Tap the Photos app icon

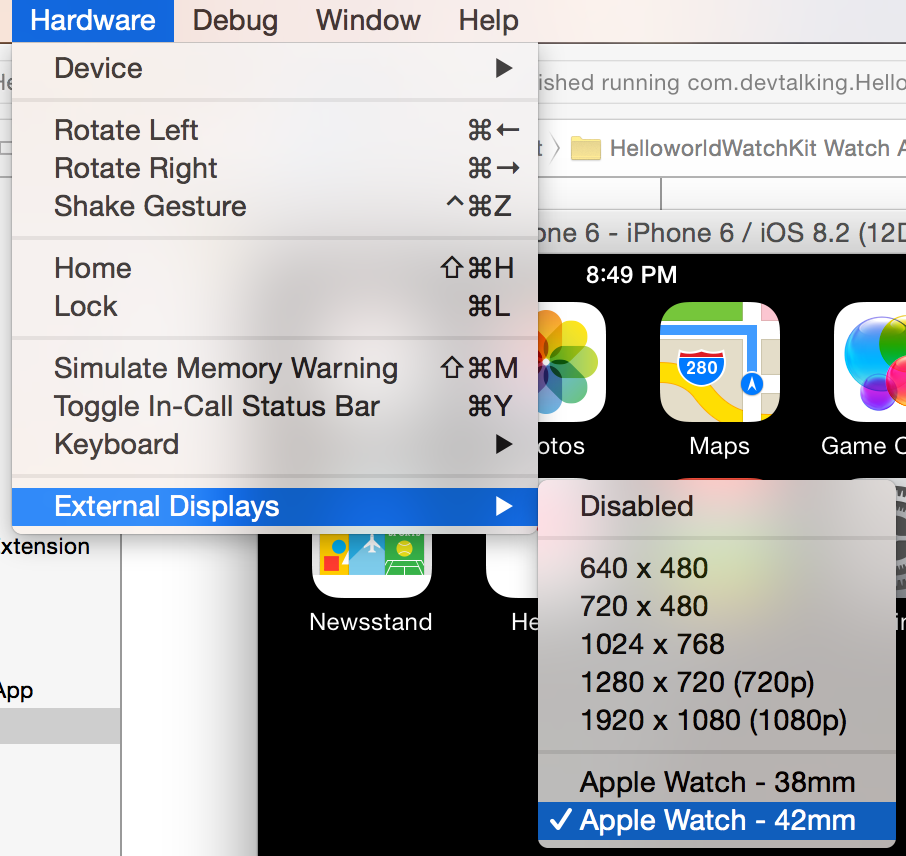571,362
